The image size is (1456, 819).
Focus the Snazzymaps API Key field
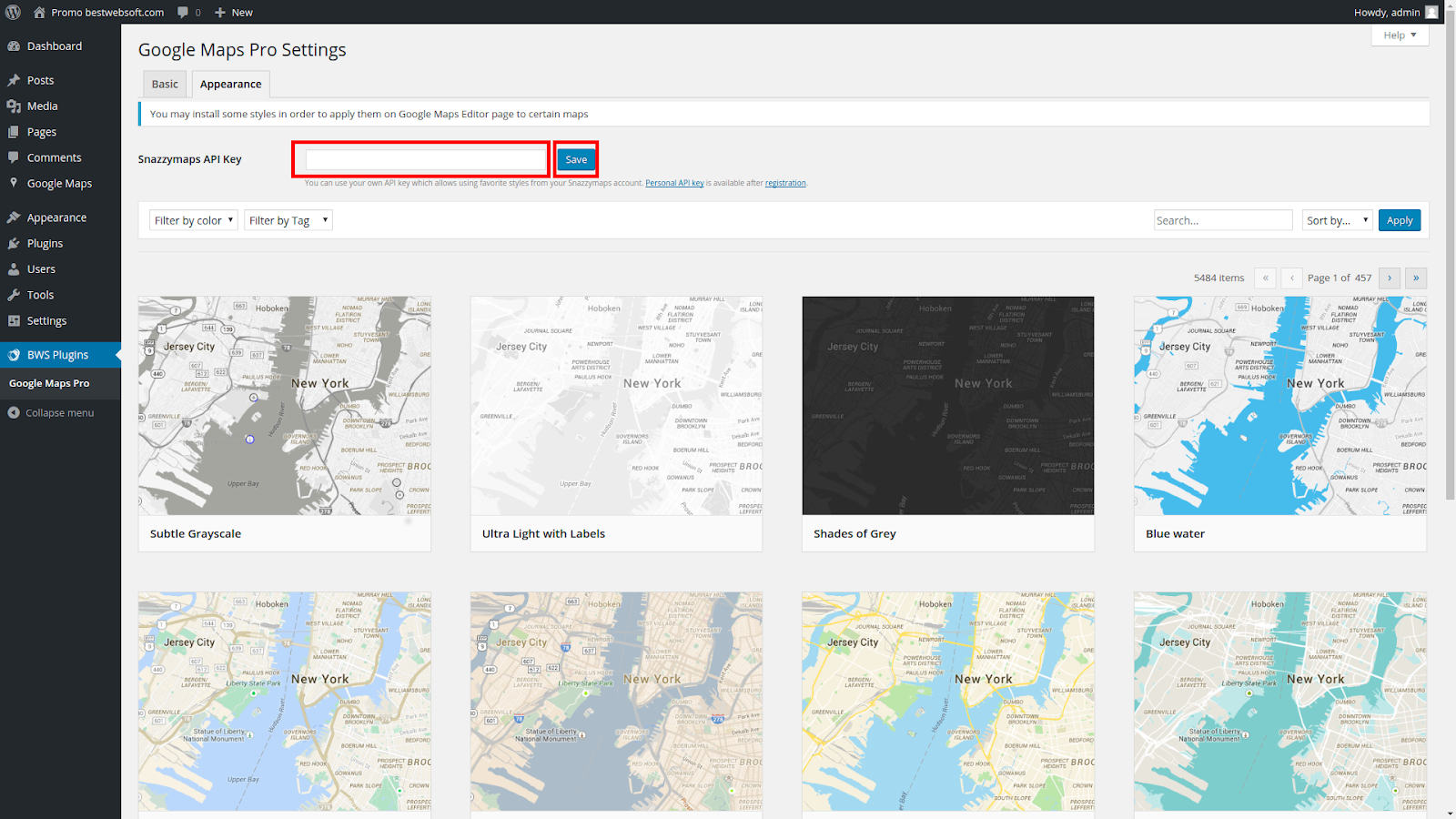pos(426,159)
